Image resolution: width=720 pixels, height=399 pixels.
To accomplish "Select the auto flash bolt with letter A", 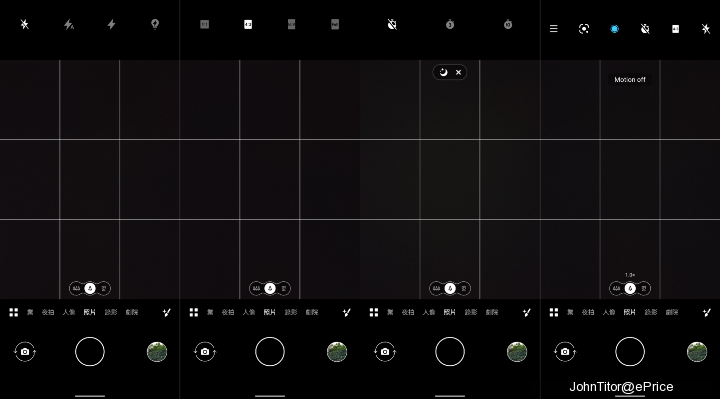I will point(69,24).
